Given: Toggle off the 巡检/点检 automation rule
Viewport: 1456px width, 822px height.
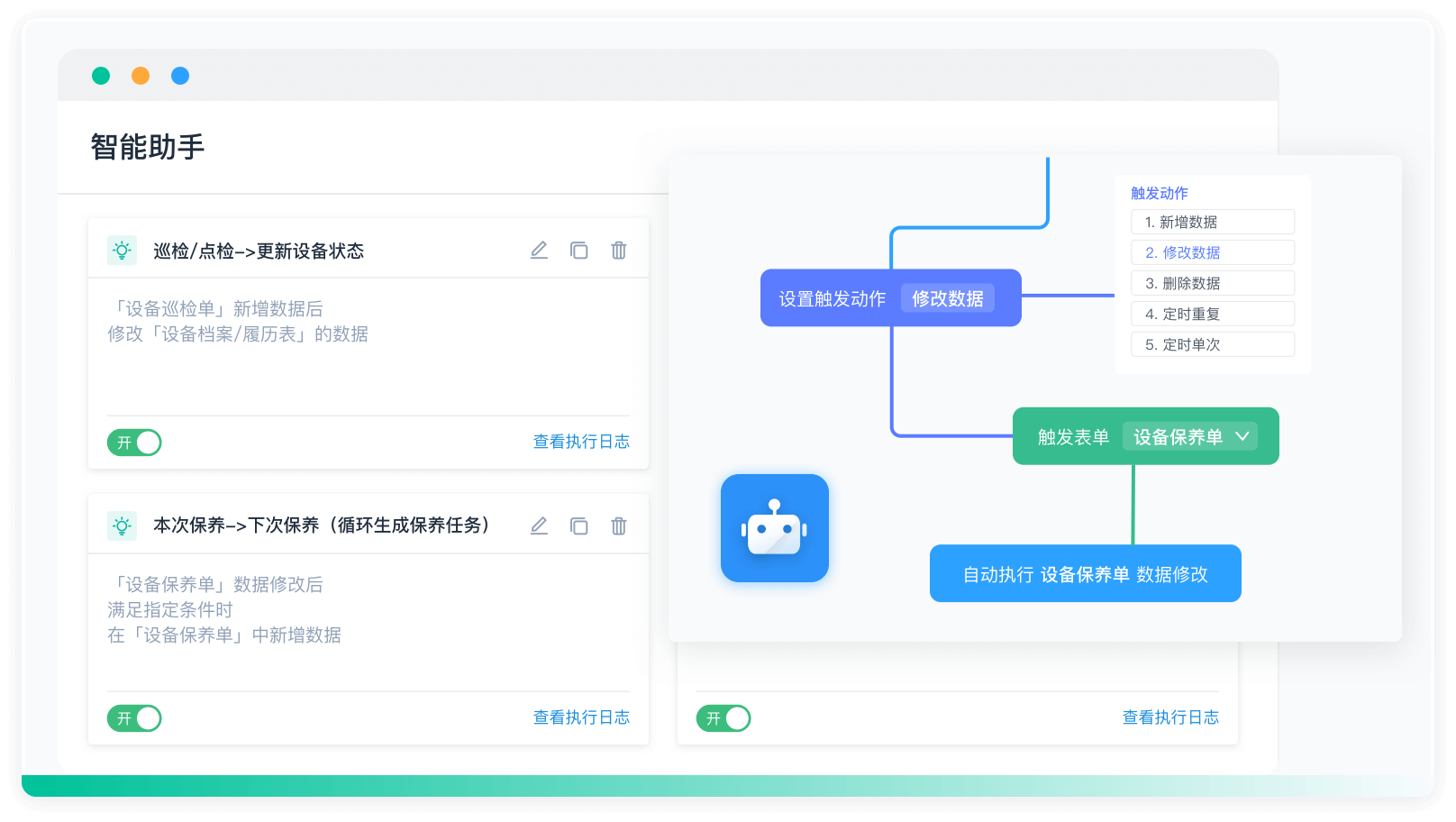Looking at the screenshot, I should [x=133, y=442].
